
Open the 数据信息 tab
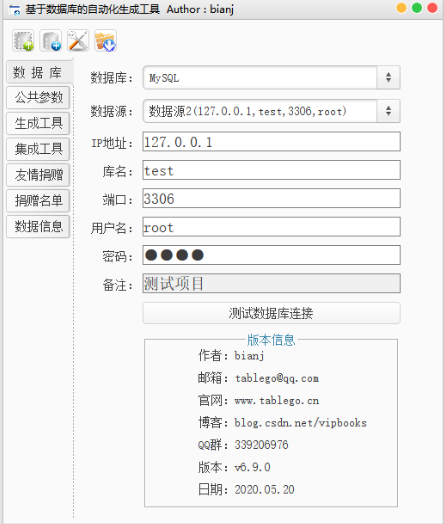tap(38, 226)
